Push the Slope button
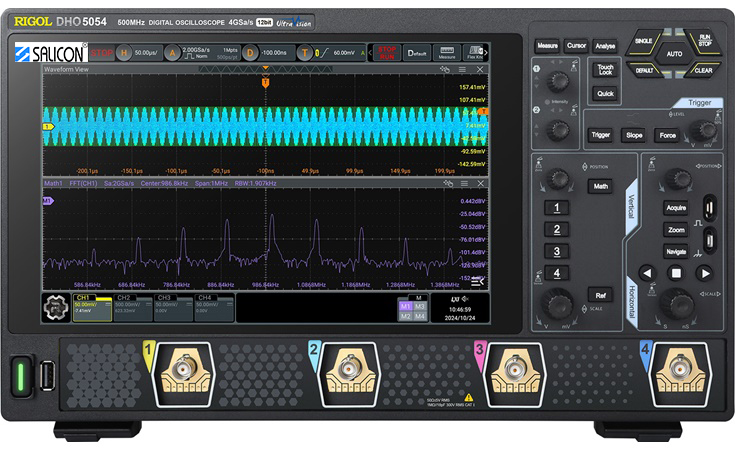This screenshot has height=450, width=735. (634, 135)
